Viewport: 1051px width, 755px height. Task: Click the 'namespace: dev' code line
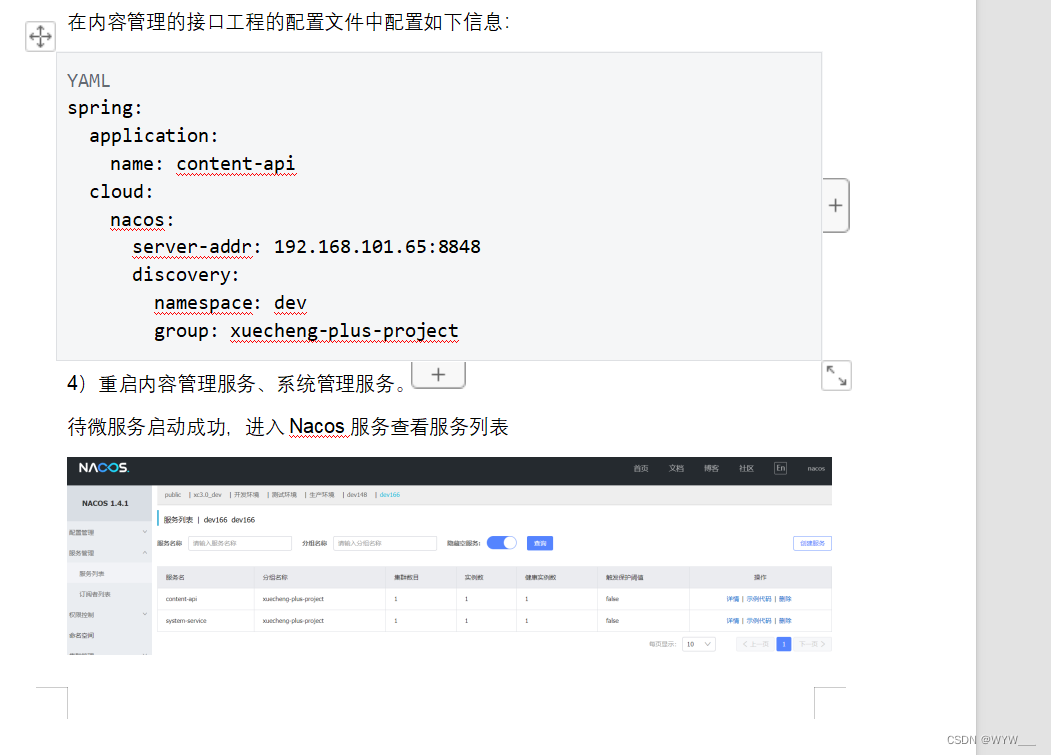click(x=231, y=303)
